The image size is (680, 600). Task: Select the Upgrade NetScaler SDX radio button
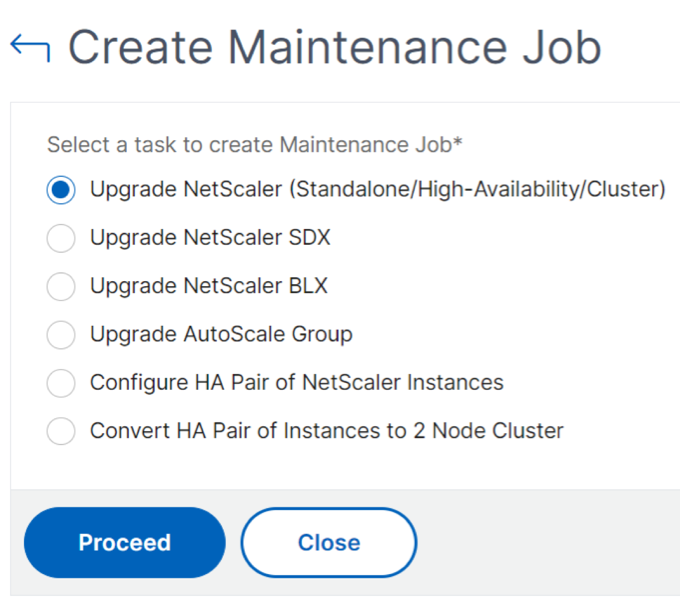click(x=61, y=238)
